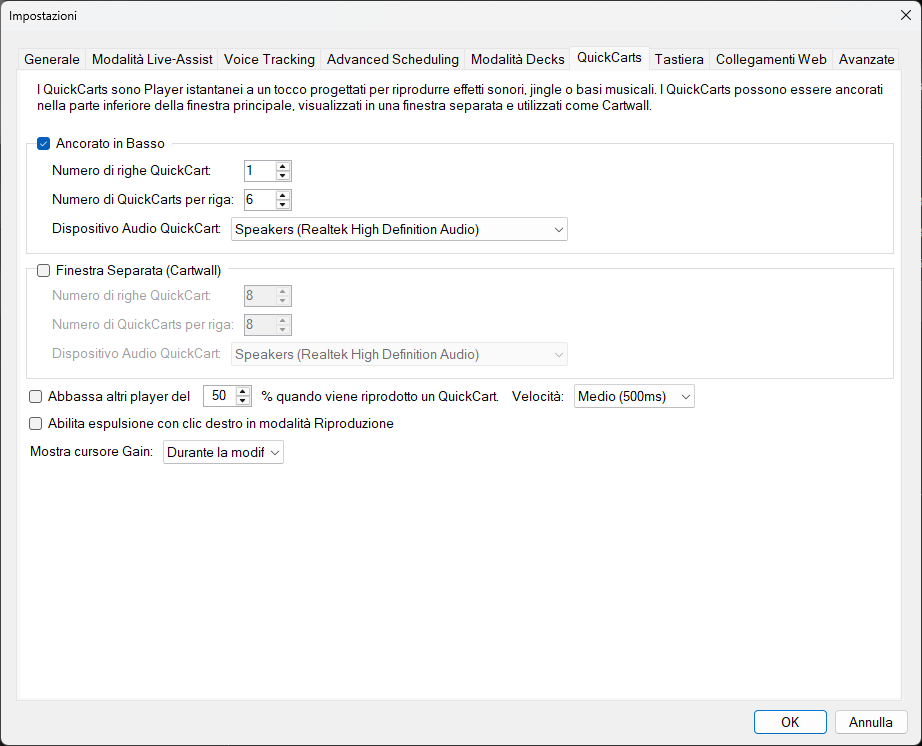Screen dimensions: 922x746
Task: Click the QuickCarts per riga field showing 6
Action: (x=260, y=200)
